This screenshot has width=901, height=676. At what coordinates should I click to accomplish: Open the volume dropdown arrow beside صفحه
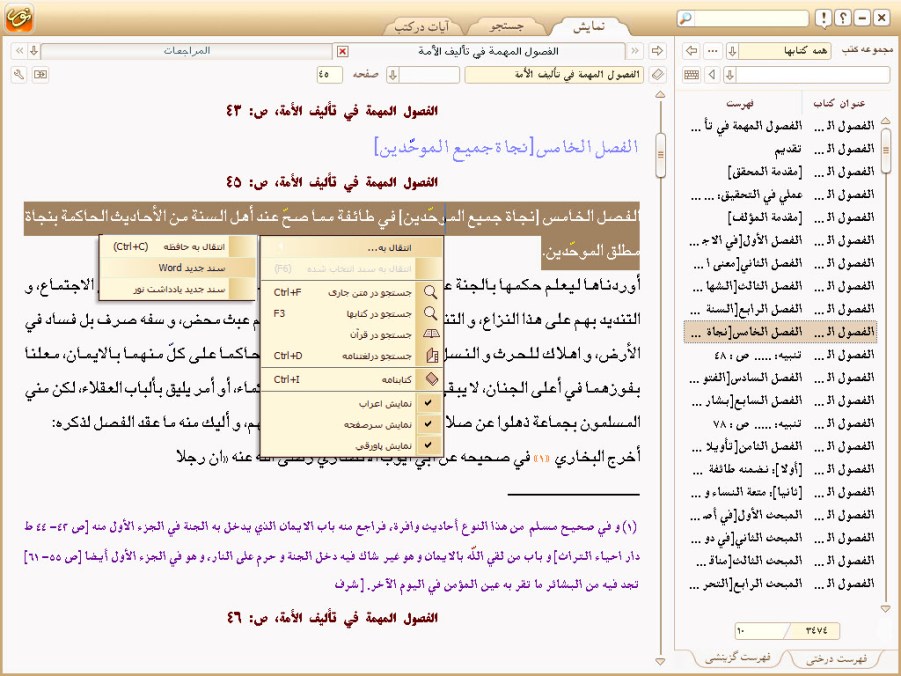point(393,75)
